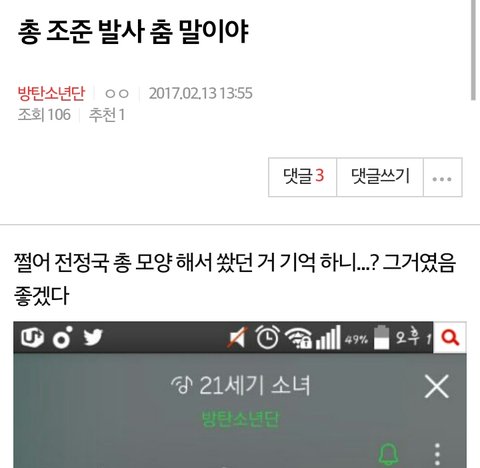This screenshot has width=480, height=468.
Task: Click the ㅇㅇ author name
Action: [117, 93]
